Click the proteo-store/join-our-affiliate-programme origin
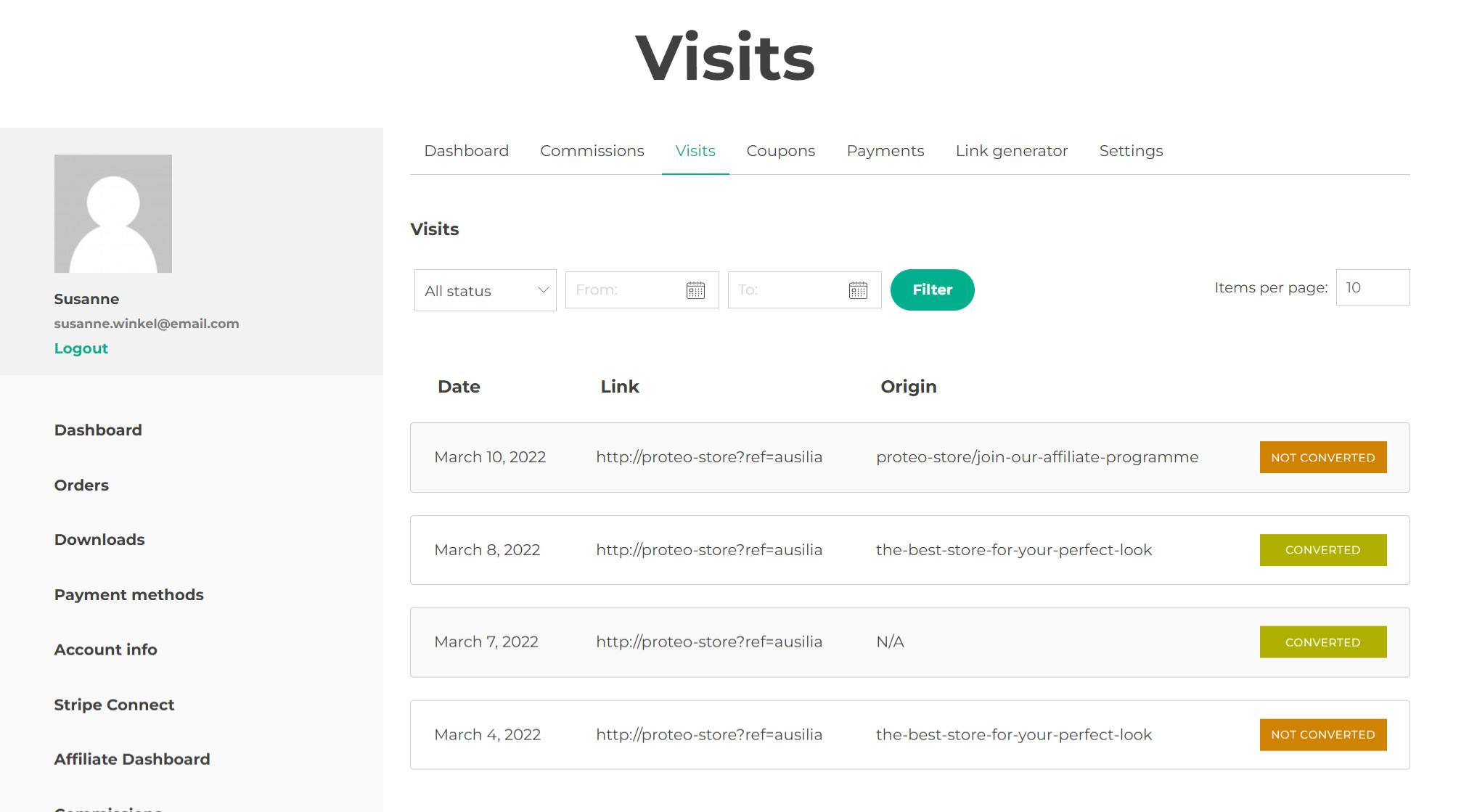The width and height of the screenshot is (1477, 812). point(1037,457)
